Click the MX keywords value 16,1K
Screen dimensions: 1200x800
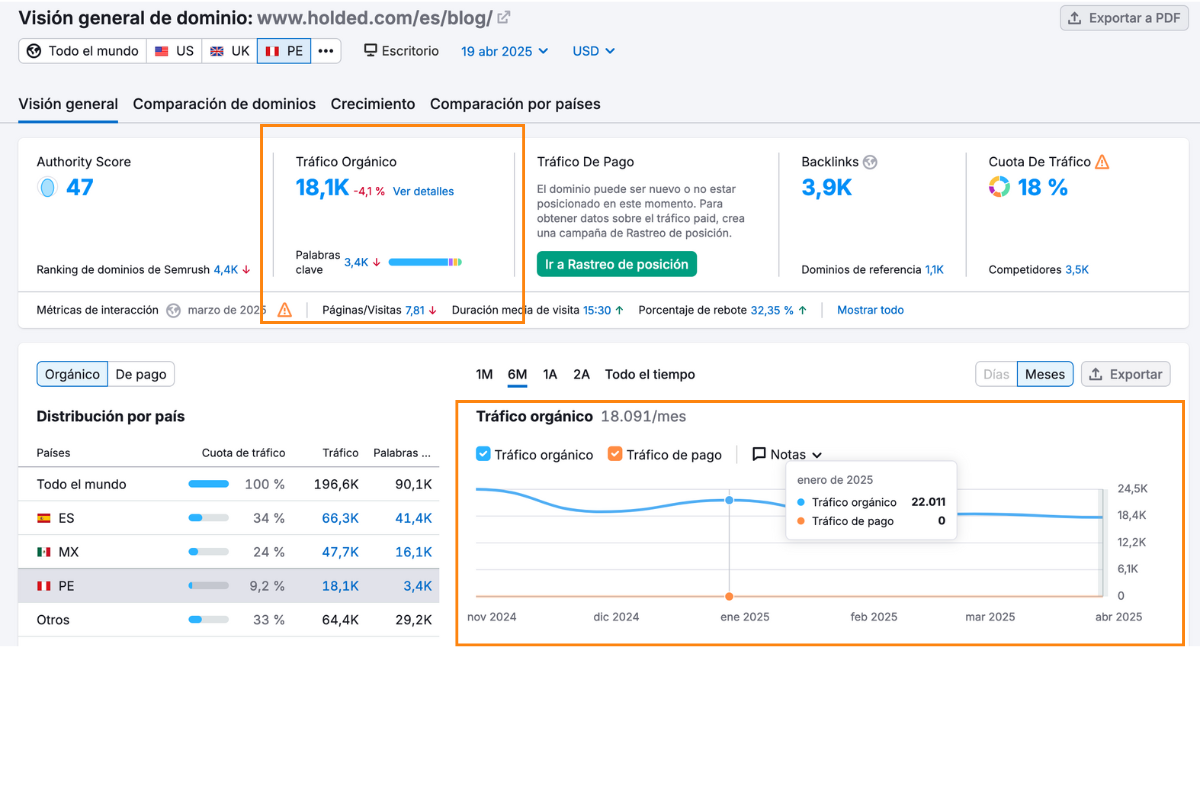414,552
